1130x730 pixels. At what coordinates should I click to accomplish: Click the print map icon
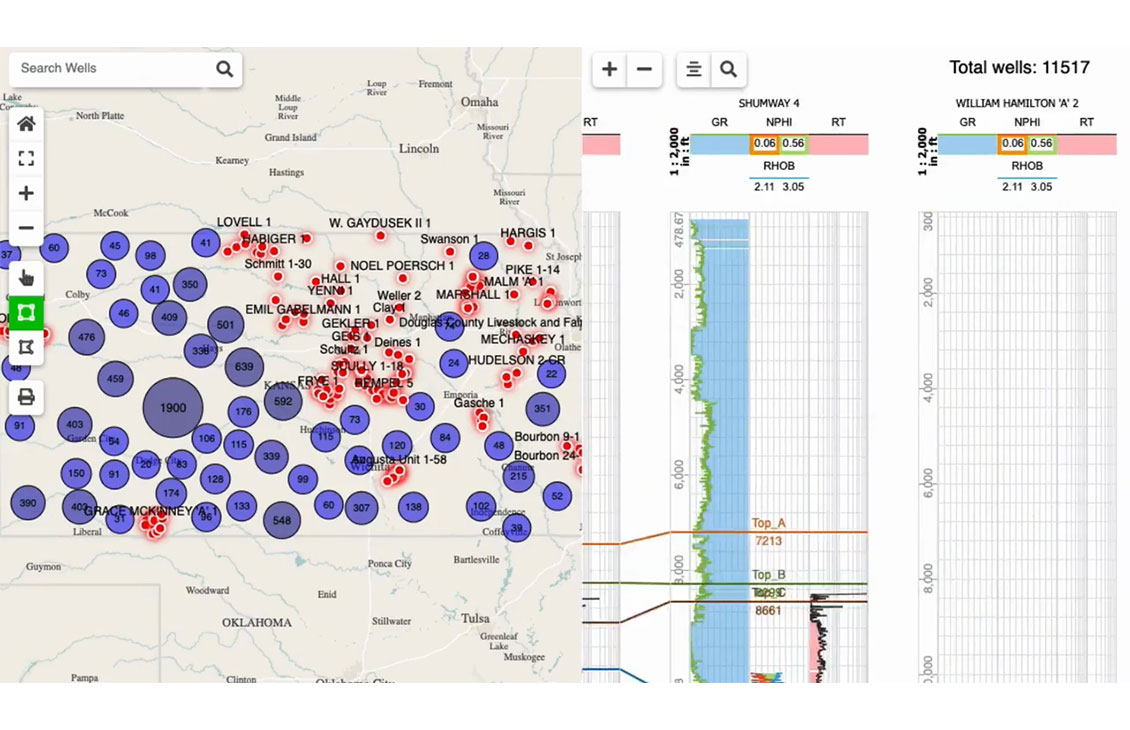pyautogui.click(x=26, y=397)
